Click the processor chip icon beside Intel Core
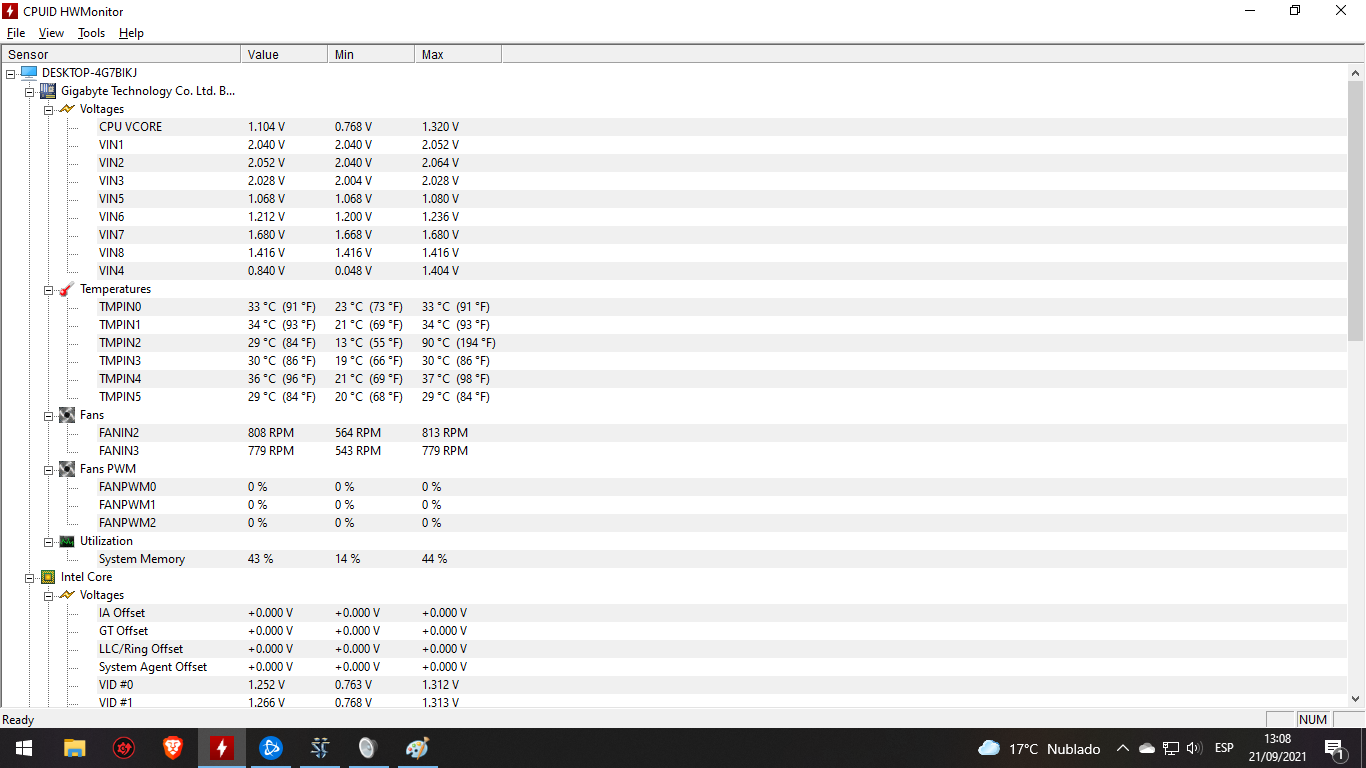The height and width of the screenshot is (768, 1366). pos(47,577)
